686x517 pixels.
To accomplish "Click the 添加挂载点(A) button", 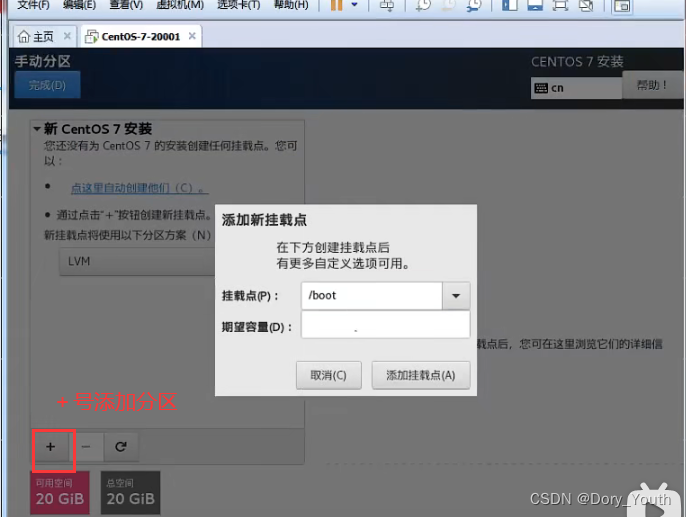I will tap(421, 375).
